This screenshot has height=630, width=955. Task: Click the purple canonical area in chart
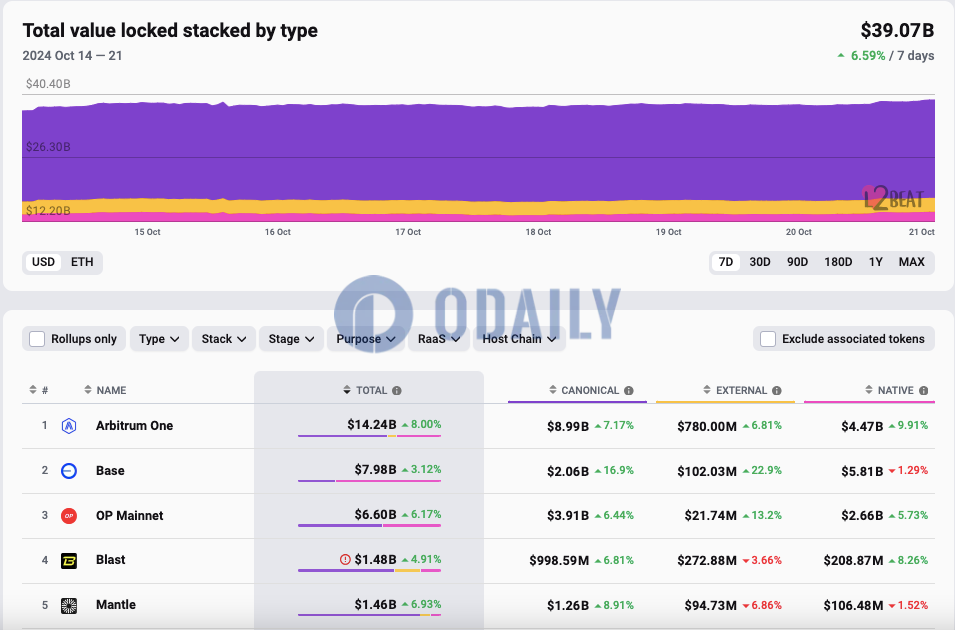(x=478, y=152)
